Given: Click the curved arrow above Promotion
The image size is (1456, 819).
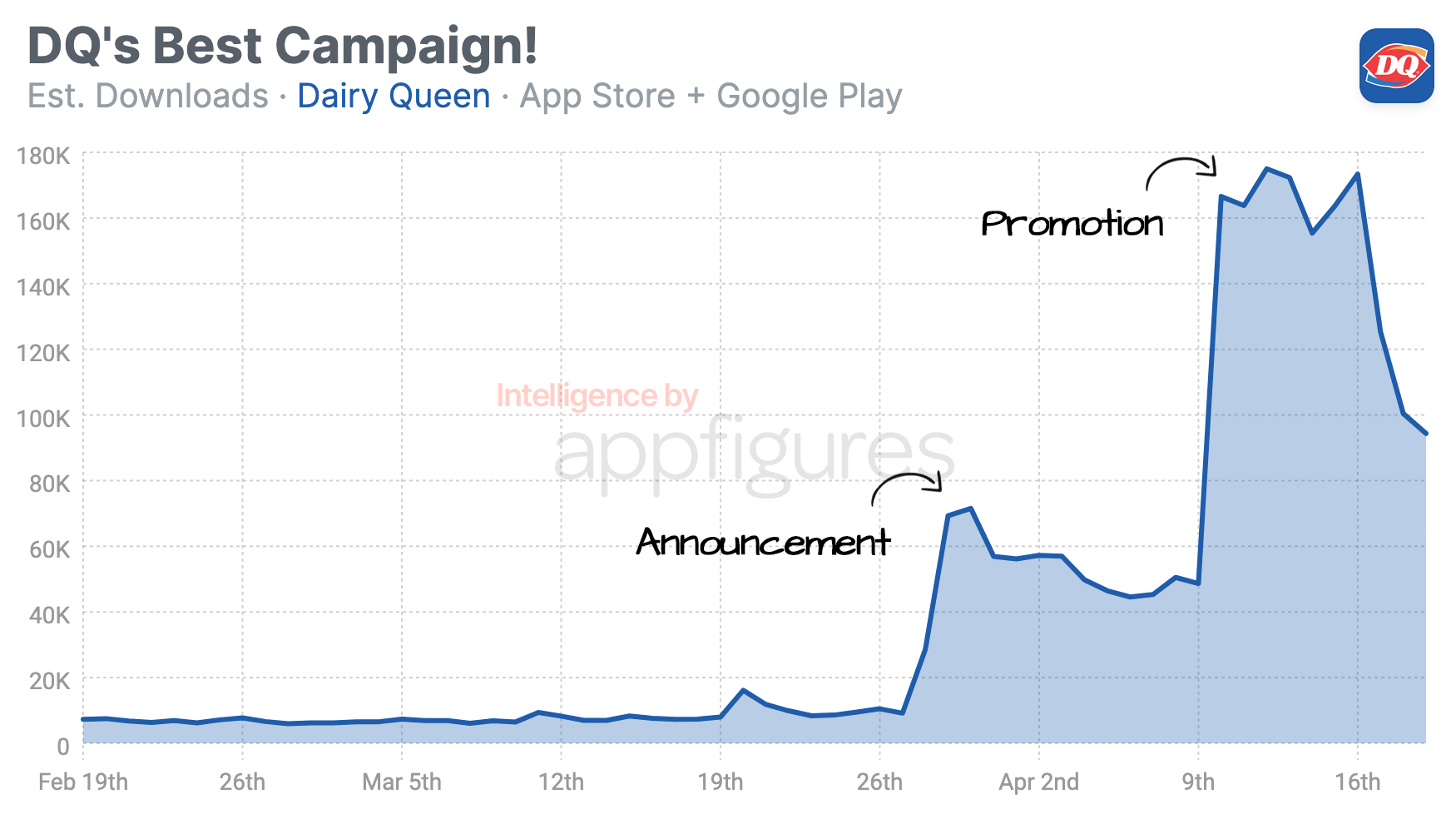Looking at the screenshot, I should click(x=1181, y=173).
